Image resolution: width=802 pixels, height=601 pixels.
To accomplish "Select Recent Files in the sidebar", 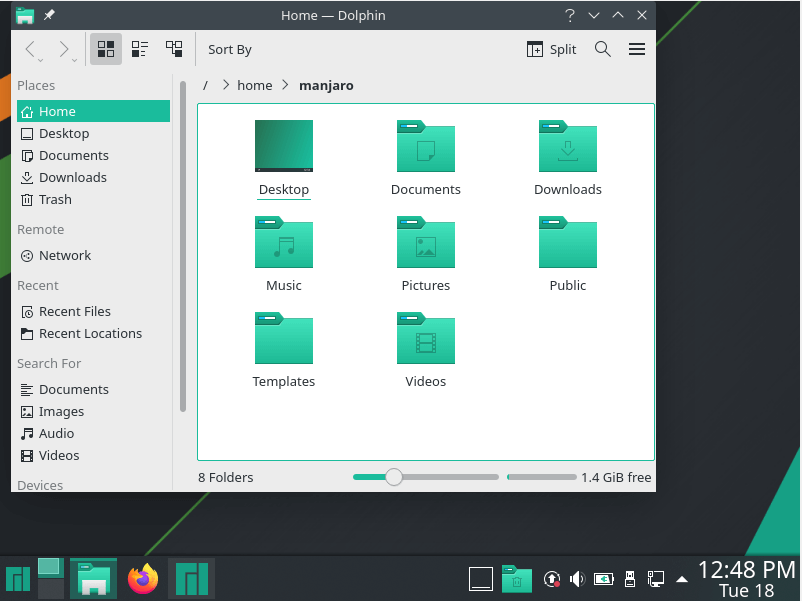I will (x=75, y=311).
